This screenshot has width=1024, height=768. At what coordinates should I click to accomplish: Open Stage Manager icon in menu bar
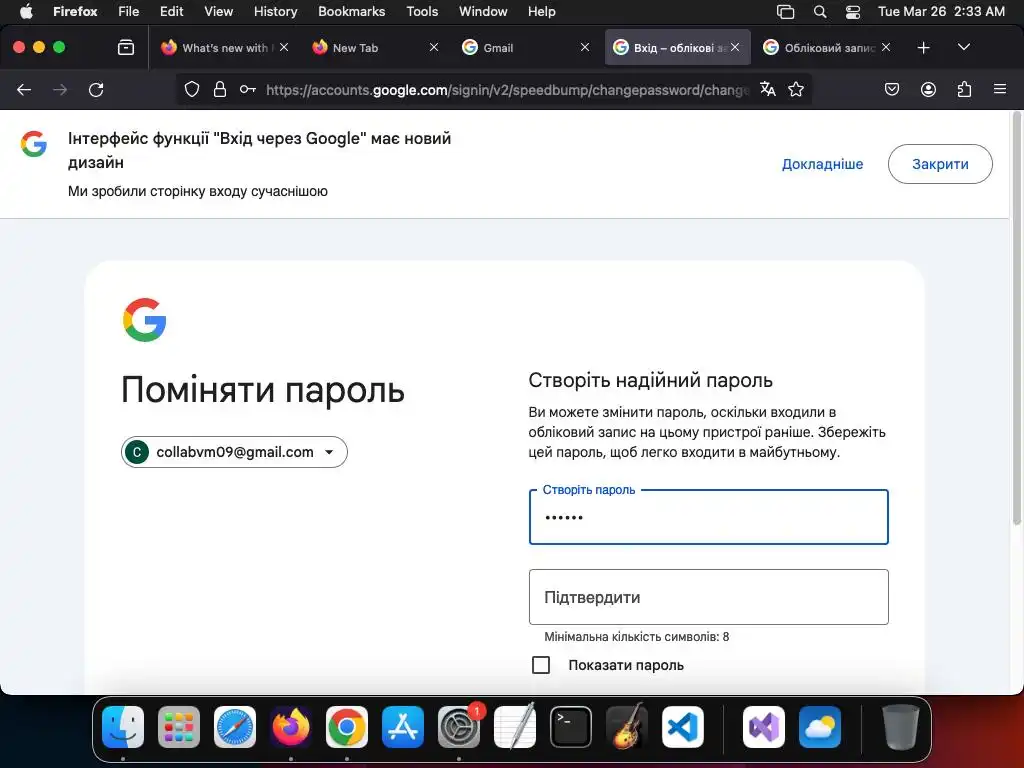(x=785, y=11)
